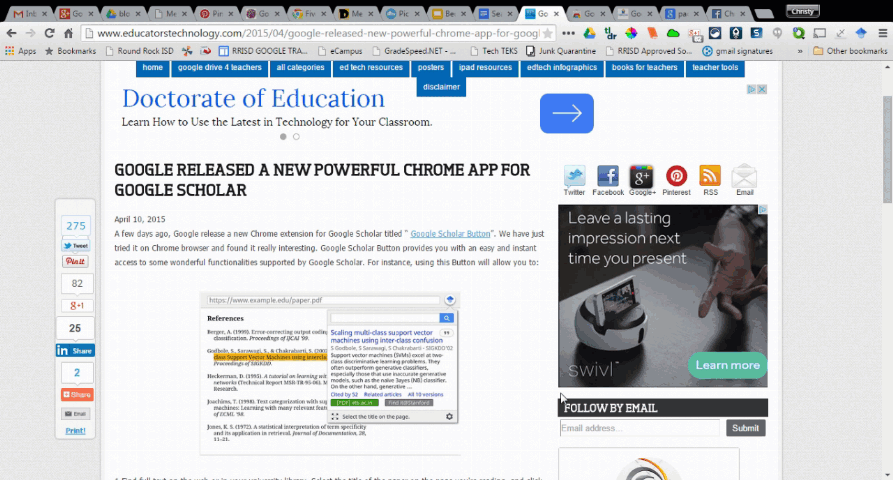Viewport: 893px width, 480px height.
Task: Click the Google Cast extension icon
Action: 820,33
